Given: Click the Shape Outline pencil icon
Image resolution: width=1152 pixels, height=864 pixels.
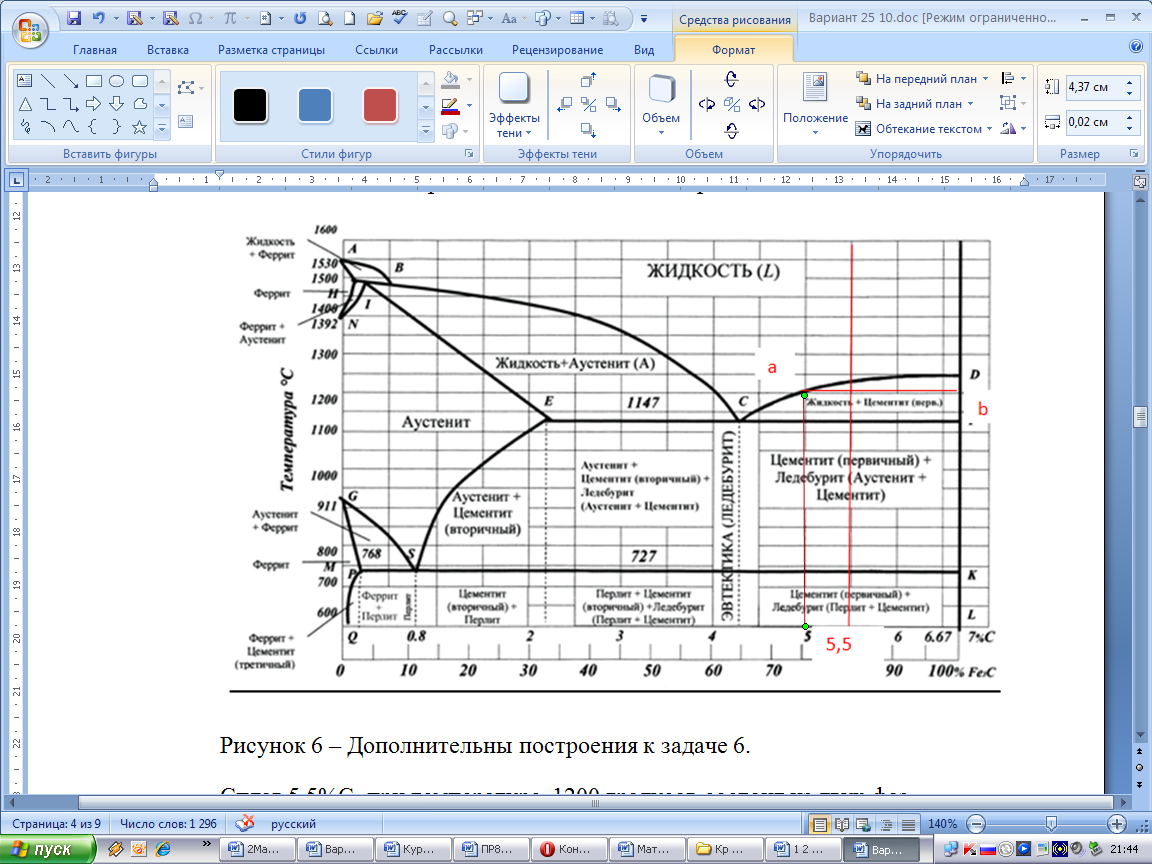Looking at the screenshot, I should pyautogui.click(x=450, y=106).
